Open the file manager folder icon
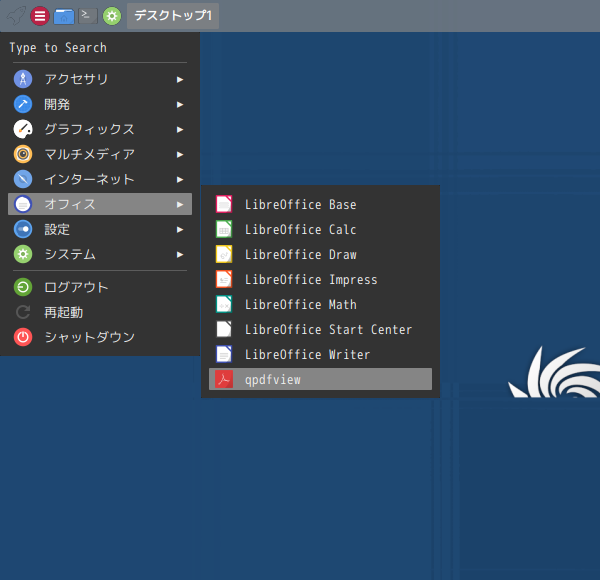Screen dimensions: 600x580 [64, 16]
